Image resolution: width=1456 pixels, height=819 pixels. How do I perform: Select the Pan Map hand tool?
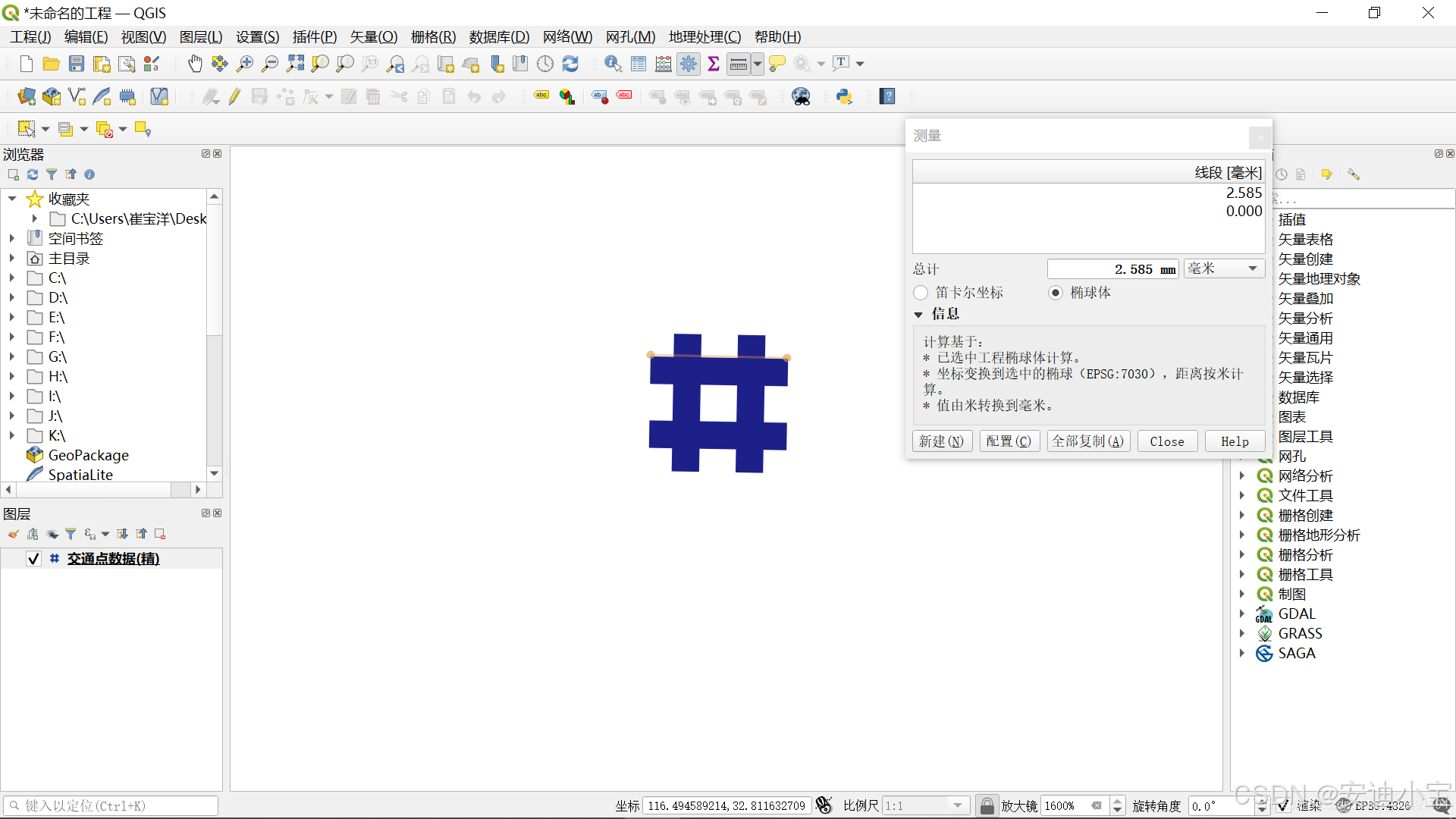point(195,64)
